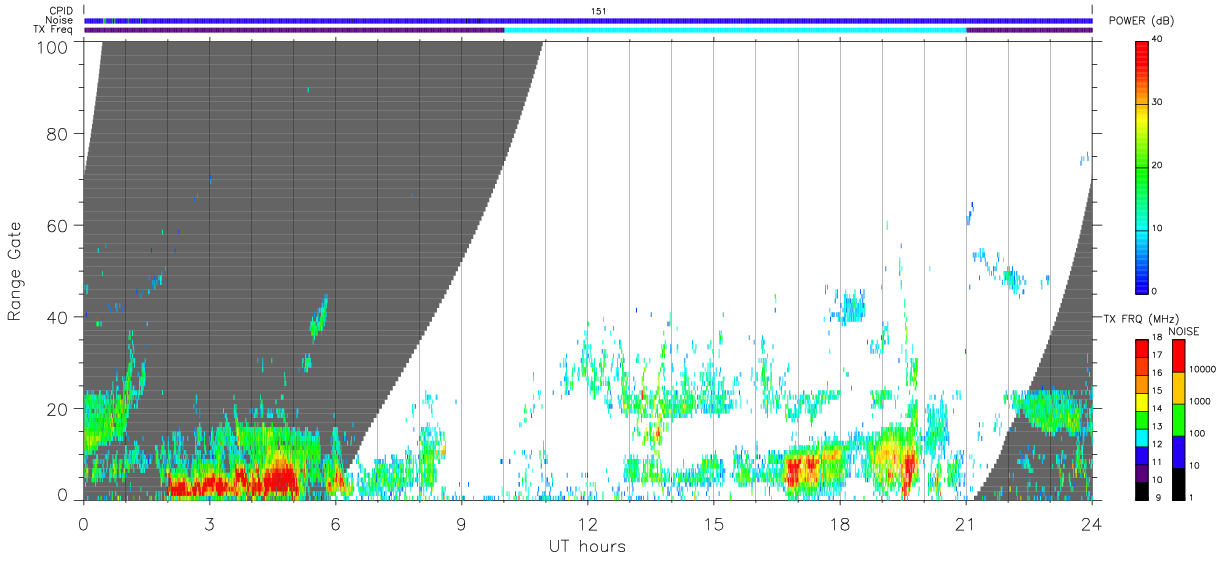Click the Noise row label above the plot
This screenshot has height=567, width=1228.
(x=60, y=20)
